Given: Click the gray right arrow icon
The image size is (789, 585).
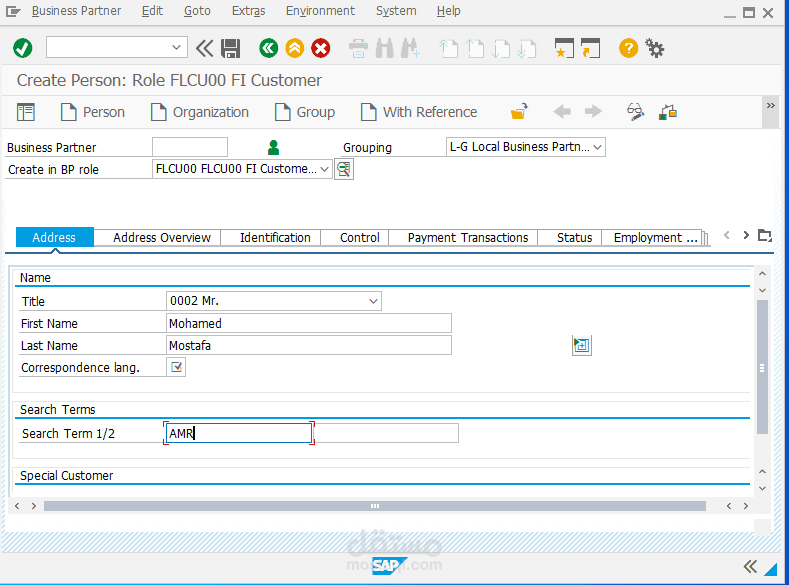Looking at the screenshot, I should (593, 111).
